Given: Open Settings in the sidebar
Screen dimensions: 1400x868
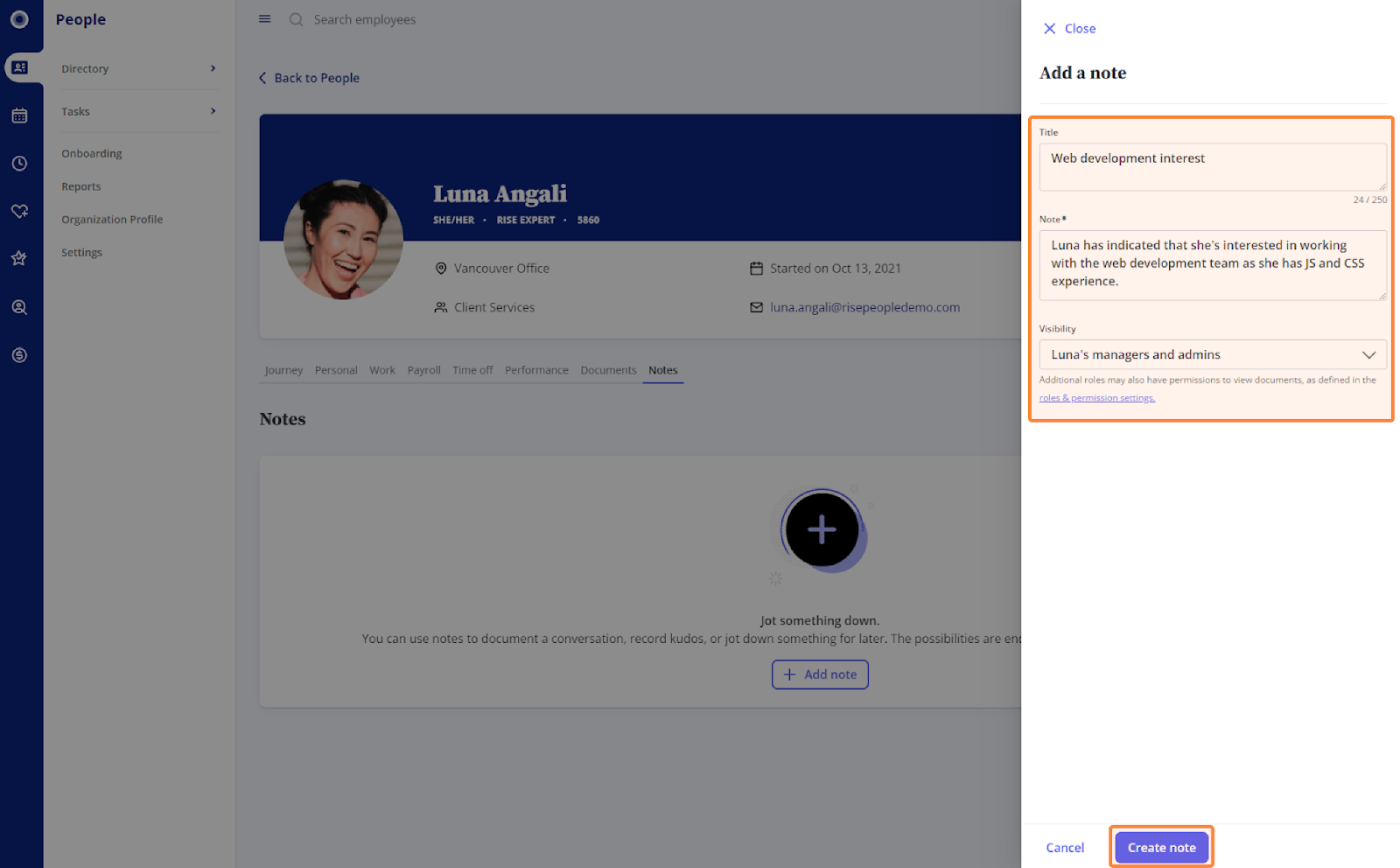Looking at the screenshot, I should point(82,253).
